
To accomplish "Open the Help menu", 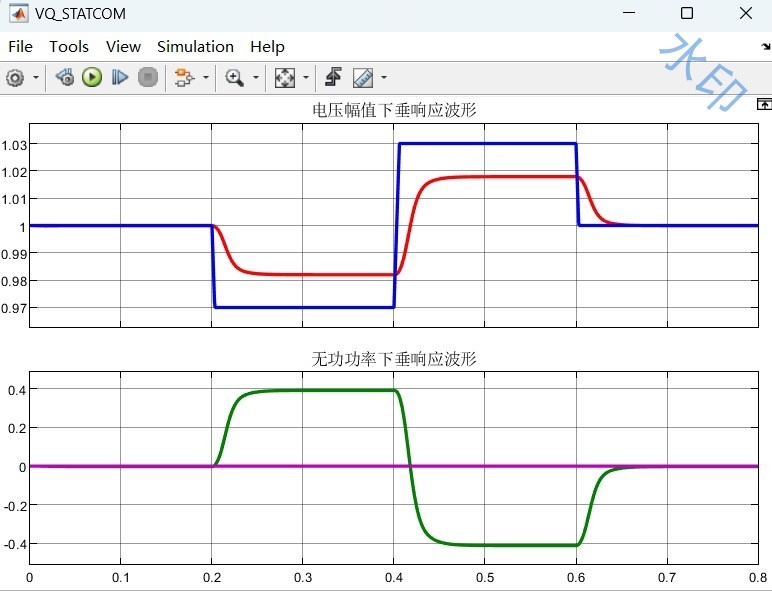I will click(267, 47).
